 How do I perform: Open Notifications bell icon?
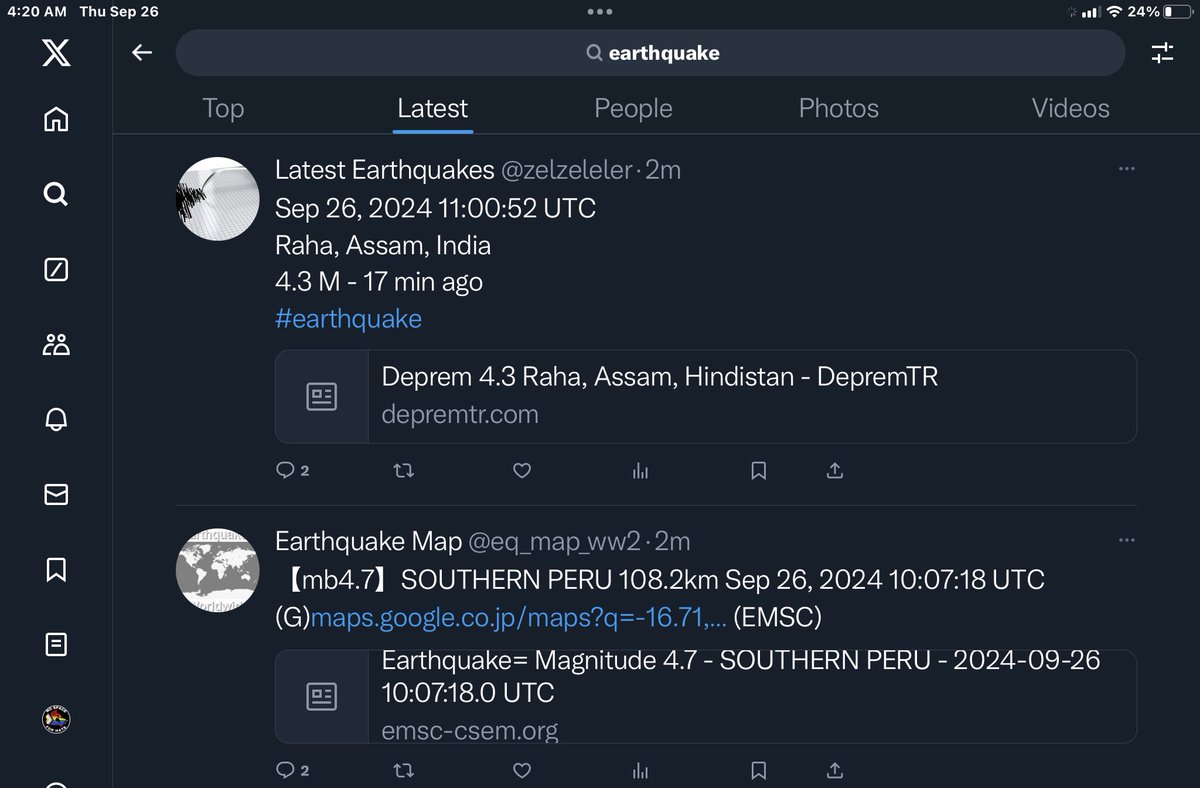56,420
